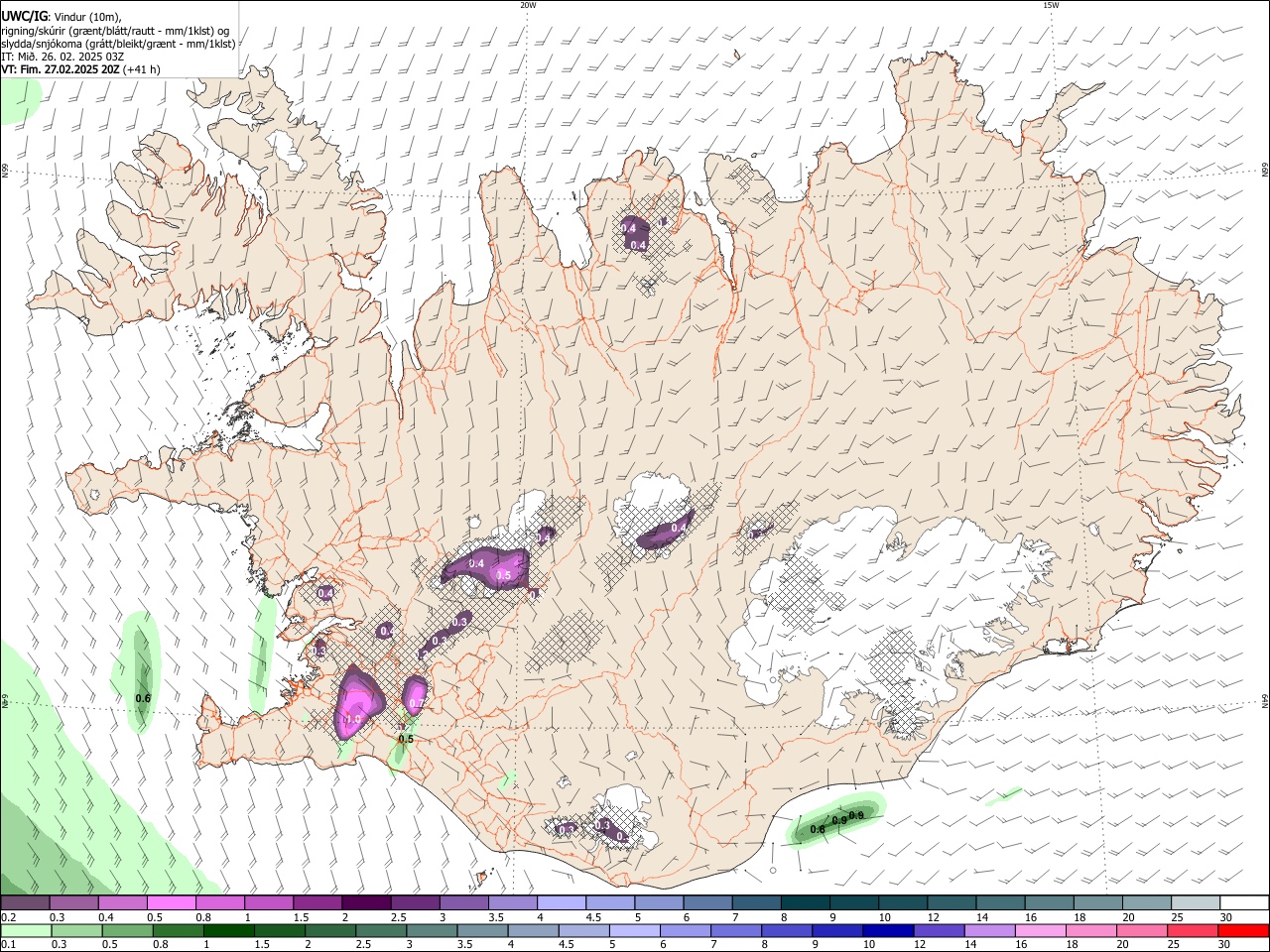Pick bottom-row legend swatch labeled 1

(228, 930)
